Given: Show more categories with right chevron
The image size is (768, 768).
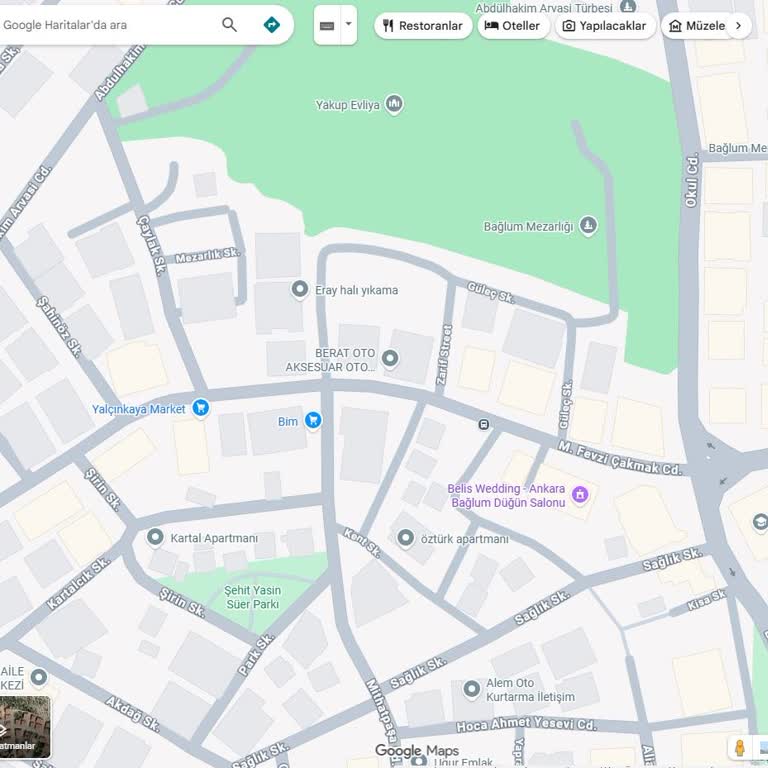Looking at the screenshot, I should [738, 26].
